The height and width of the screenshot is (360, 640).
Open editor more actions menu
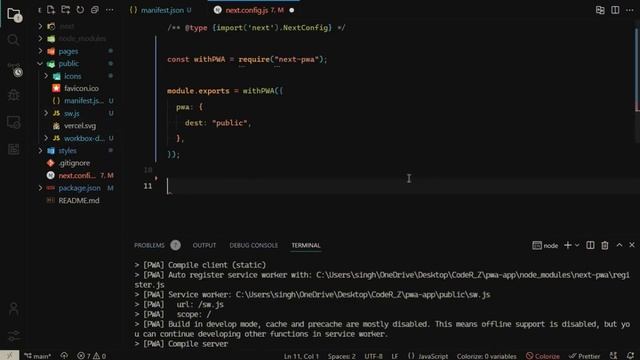click(629, 10)
